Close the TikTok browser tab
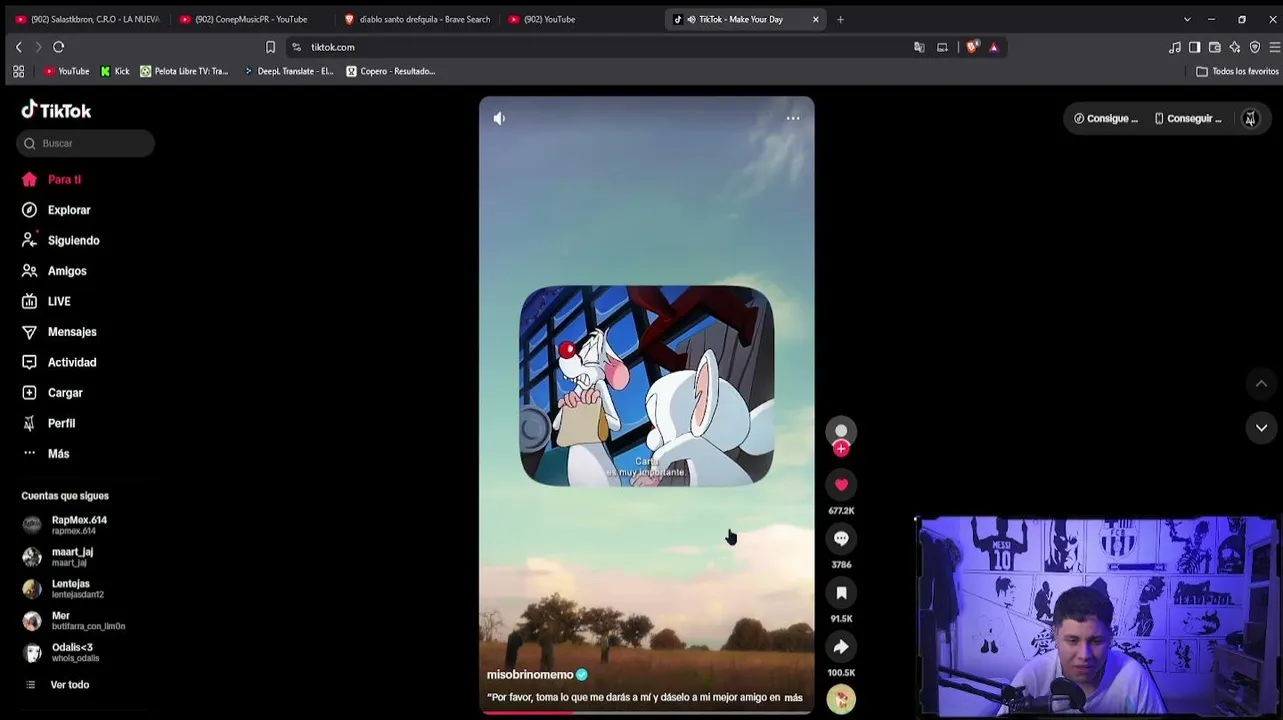Screen dimensions: 1283x720 coord(816,19)
